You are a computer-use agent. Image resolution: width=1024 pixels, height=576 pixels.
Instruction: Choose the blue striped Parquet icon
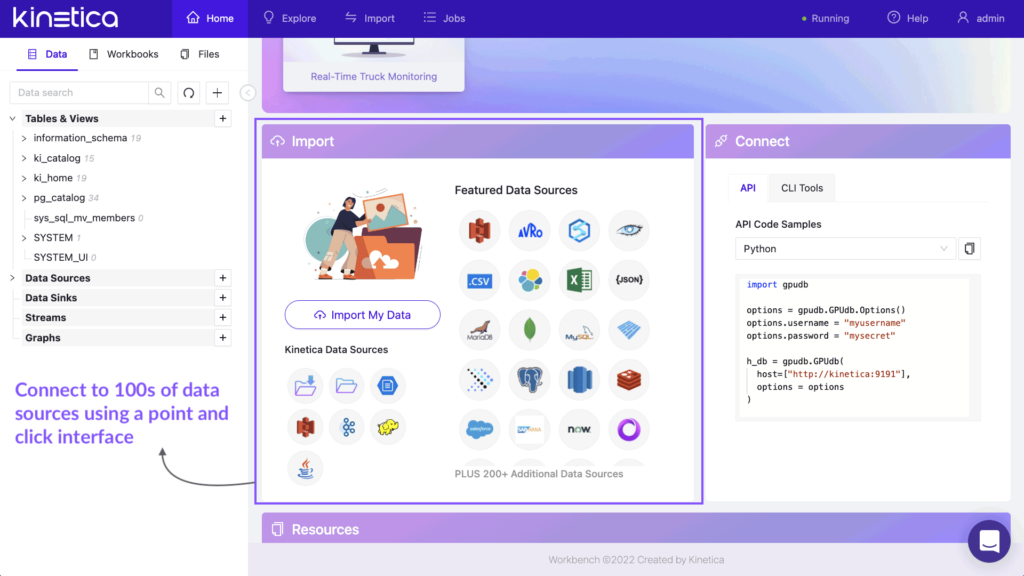tap(629, 330)
